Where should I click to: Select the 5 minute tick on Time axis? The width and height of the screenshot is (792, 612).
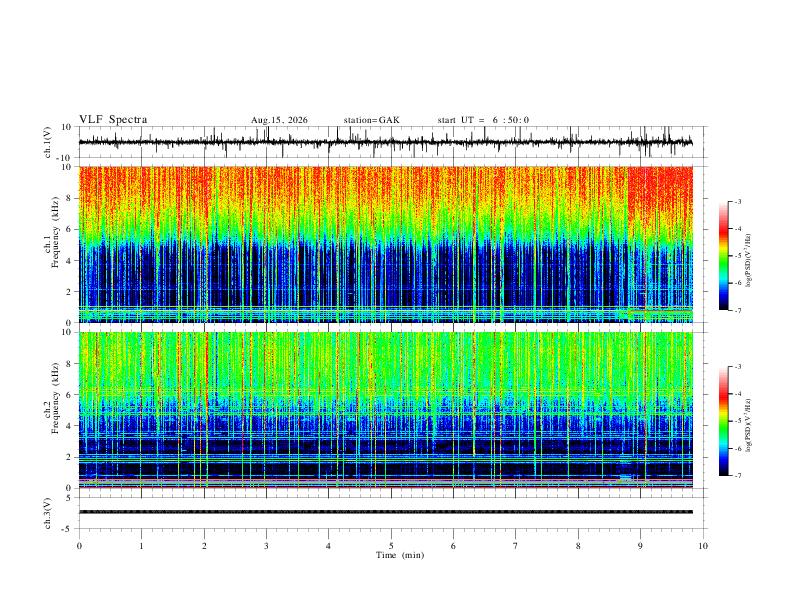click(391, 546)
